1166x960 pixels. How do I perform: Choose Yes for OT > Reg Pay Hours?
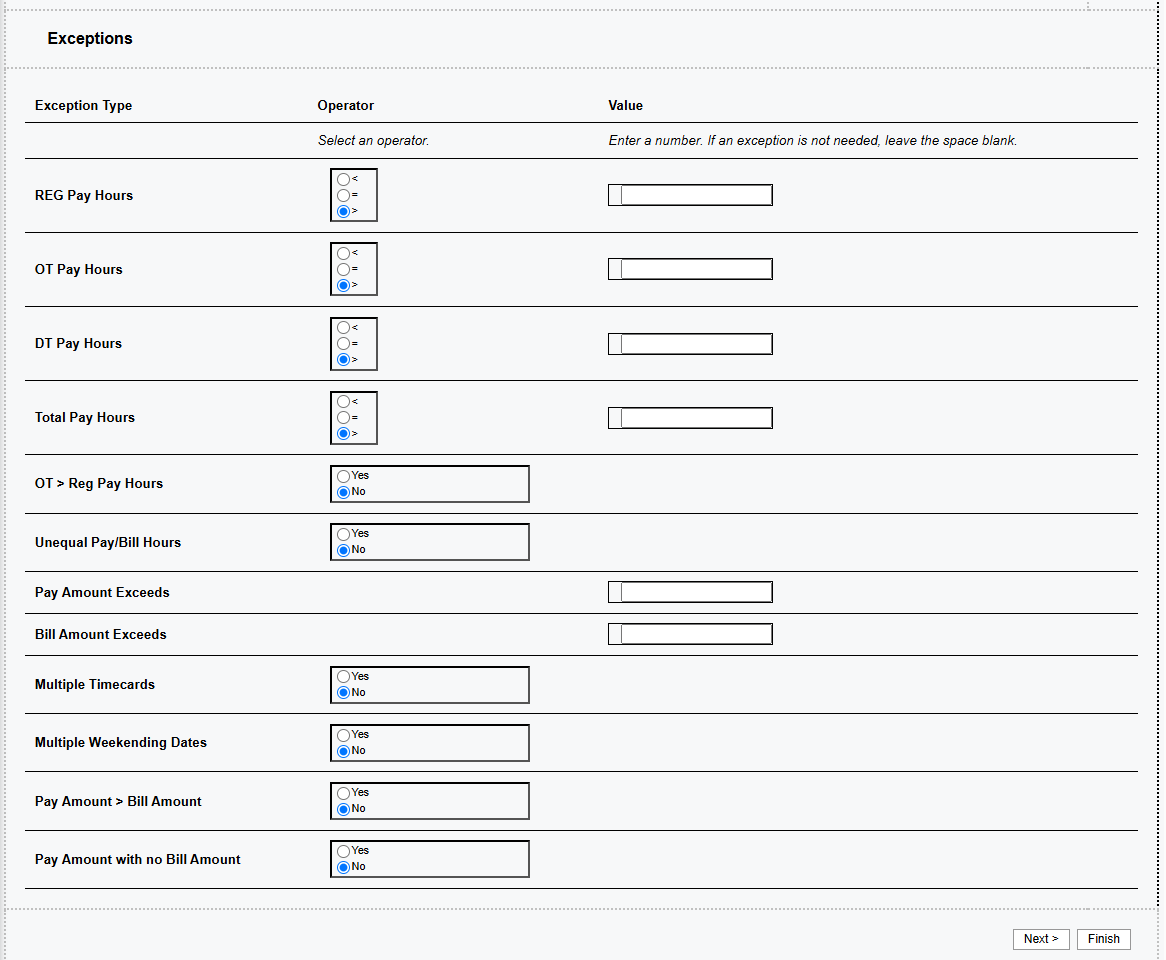[x=344, y=476]
